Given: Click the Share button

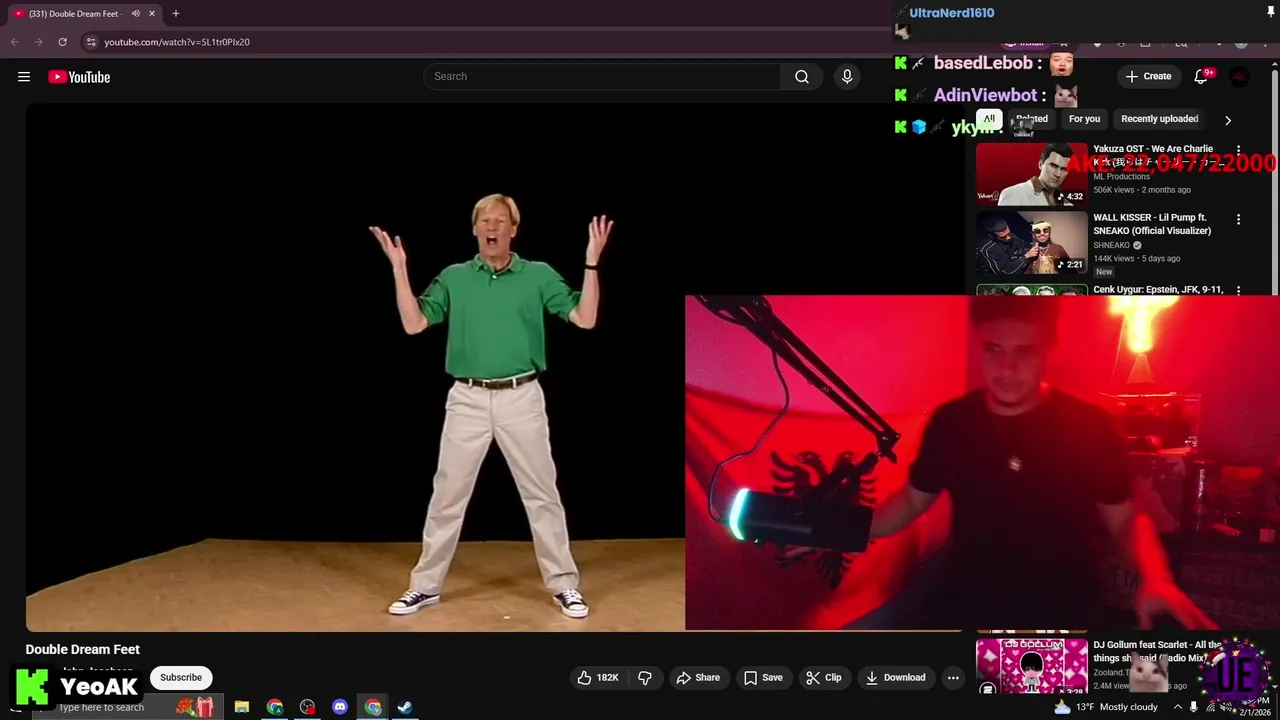Looking at the screenshot, I should (x=698, y=678).
